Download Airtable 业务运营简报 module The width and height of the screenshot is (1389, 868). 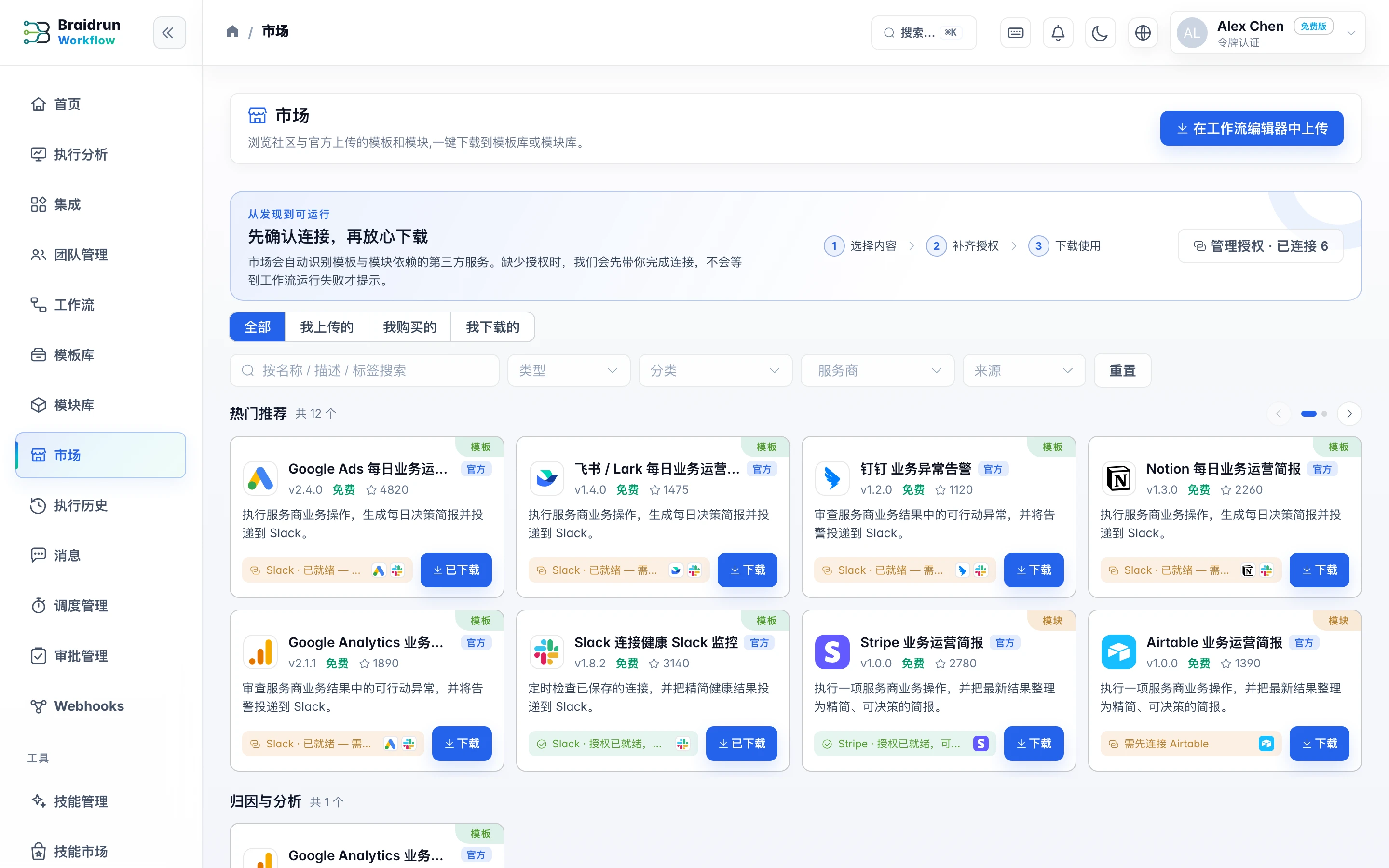click(1319, 744)
